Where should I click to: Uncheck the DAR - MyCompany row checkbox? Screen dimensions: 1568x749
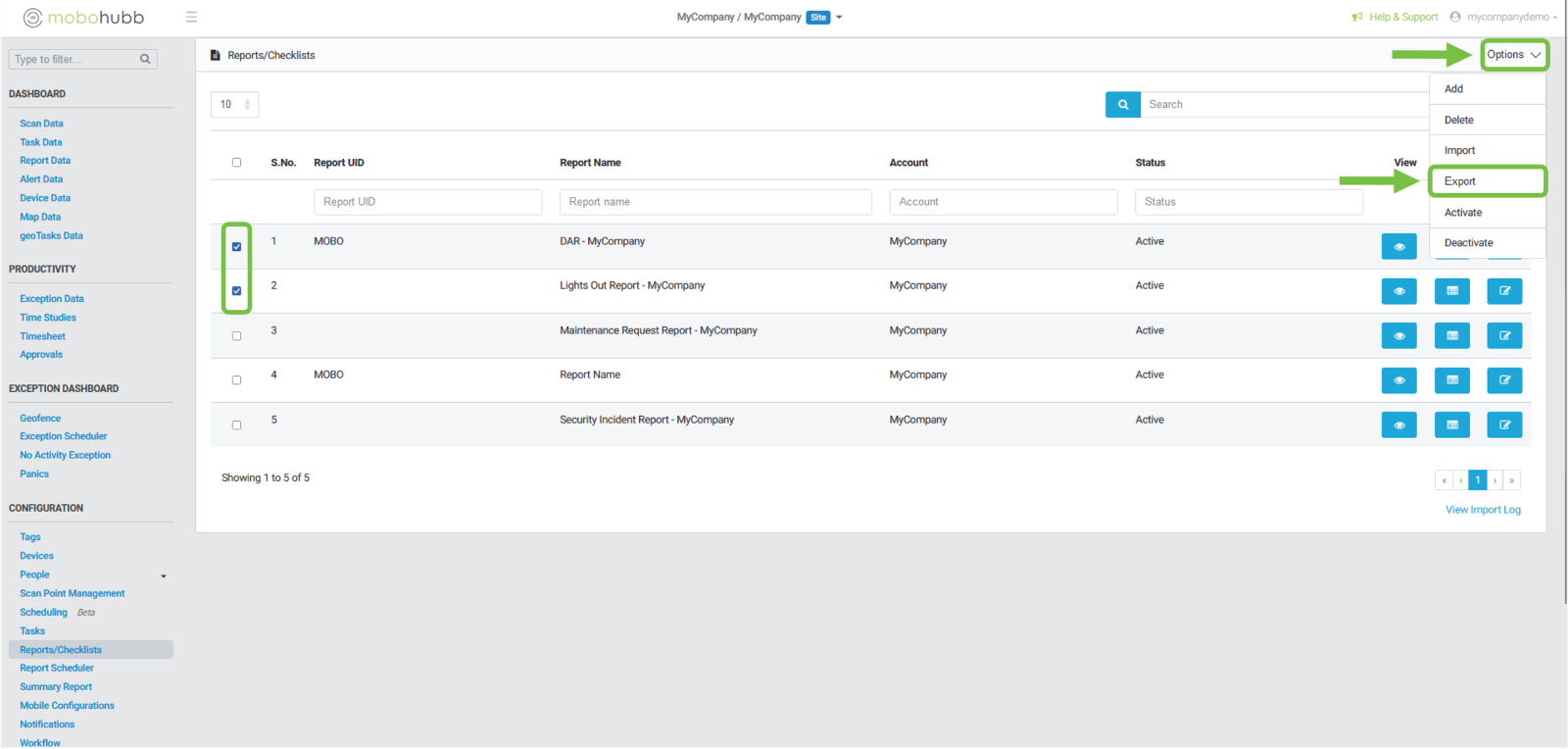[x=236, y=247]
